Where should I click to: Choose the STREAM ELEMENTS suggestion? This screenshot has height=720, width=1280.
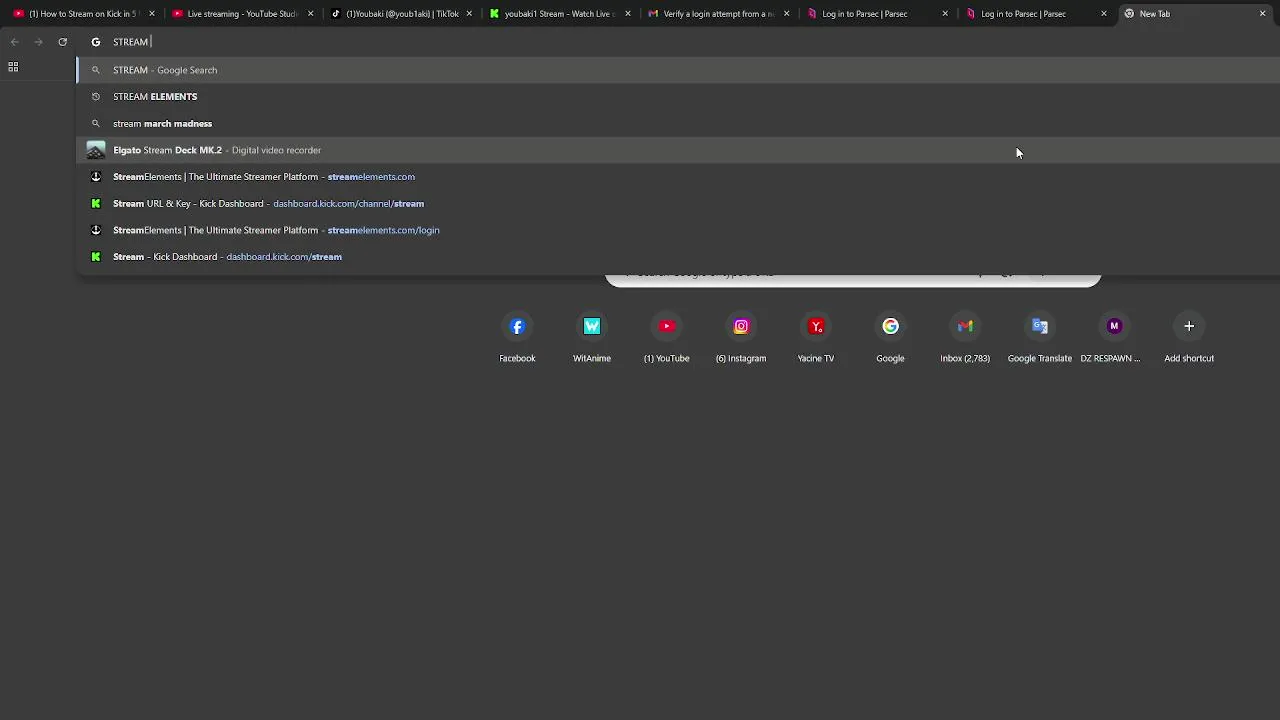(x=678, y=97)
